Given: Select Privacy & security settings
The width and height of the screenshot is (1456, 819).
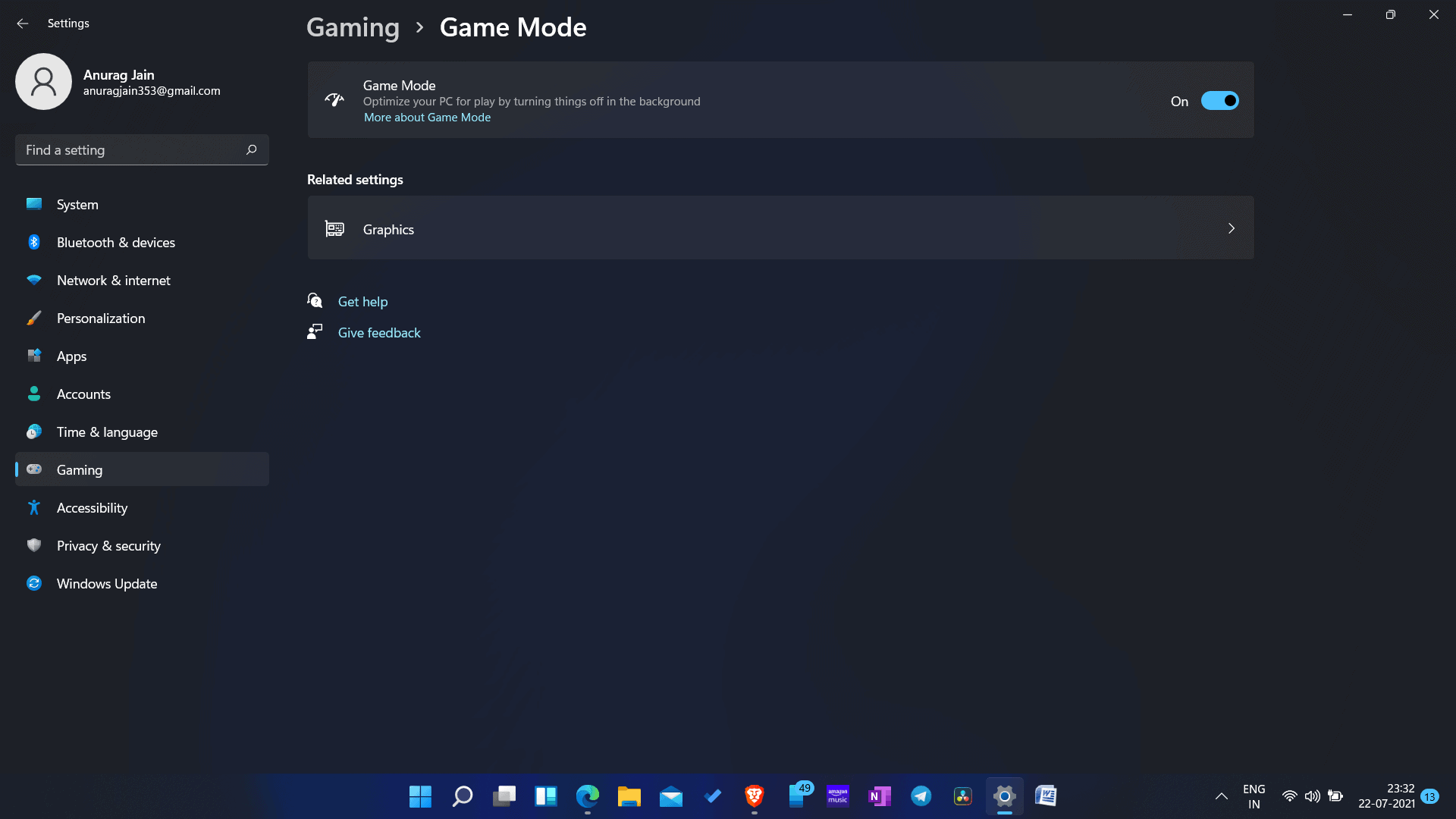Looking at the screenshot, I should click(109, 545).
